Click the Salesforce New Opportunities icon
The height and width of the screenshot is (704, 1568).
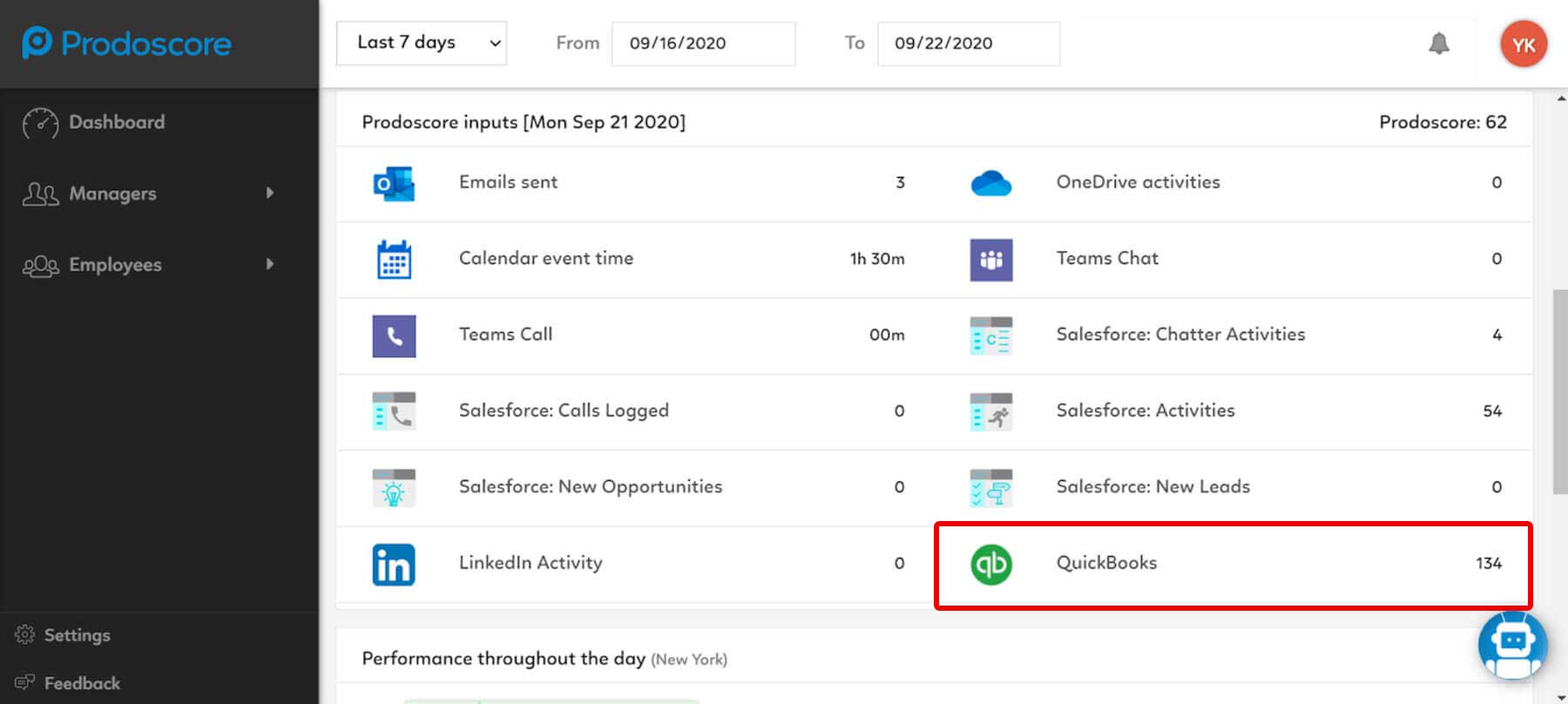(394, 487)
